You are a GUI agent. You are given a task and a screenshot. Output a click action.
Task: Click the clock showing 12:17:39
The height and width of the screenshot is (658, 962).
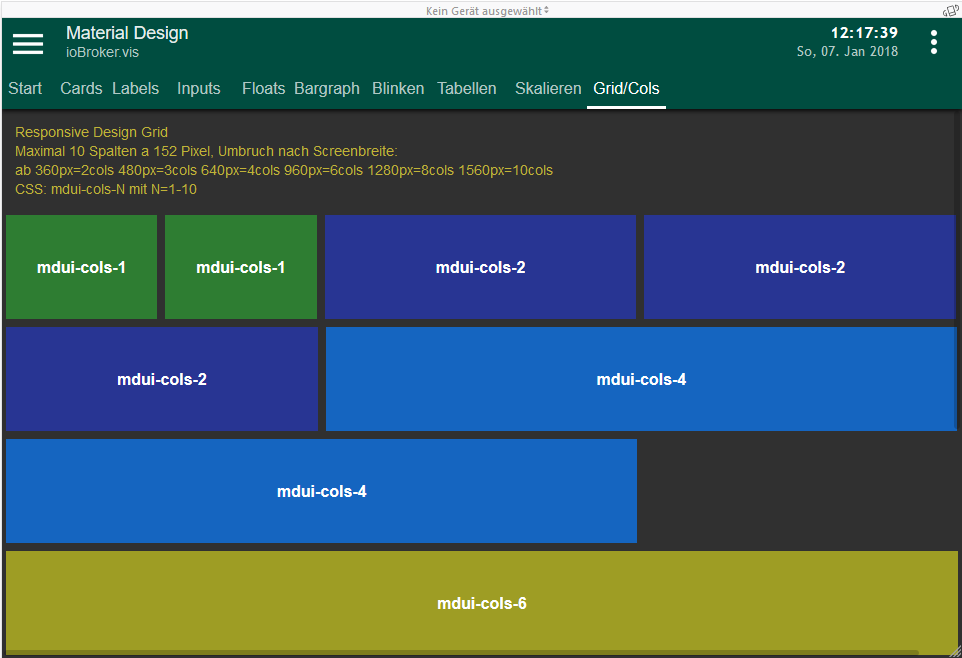864,33
